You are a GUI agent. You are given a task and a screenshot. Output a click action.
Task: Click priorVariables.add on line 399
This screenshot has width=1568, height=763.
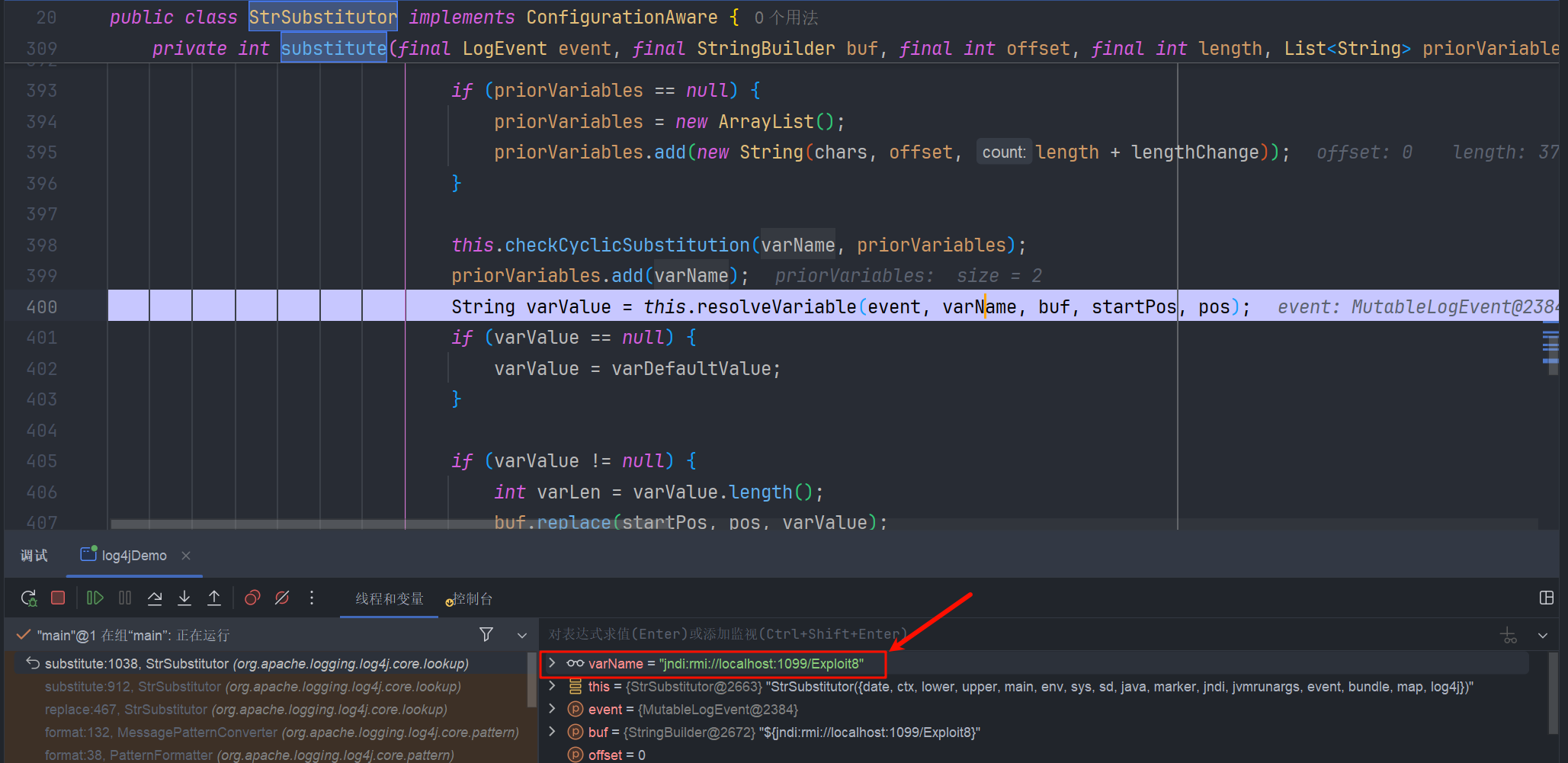tap(547, 275)
